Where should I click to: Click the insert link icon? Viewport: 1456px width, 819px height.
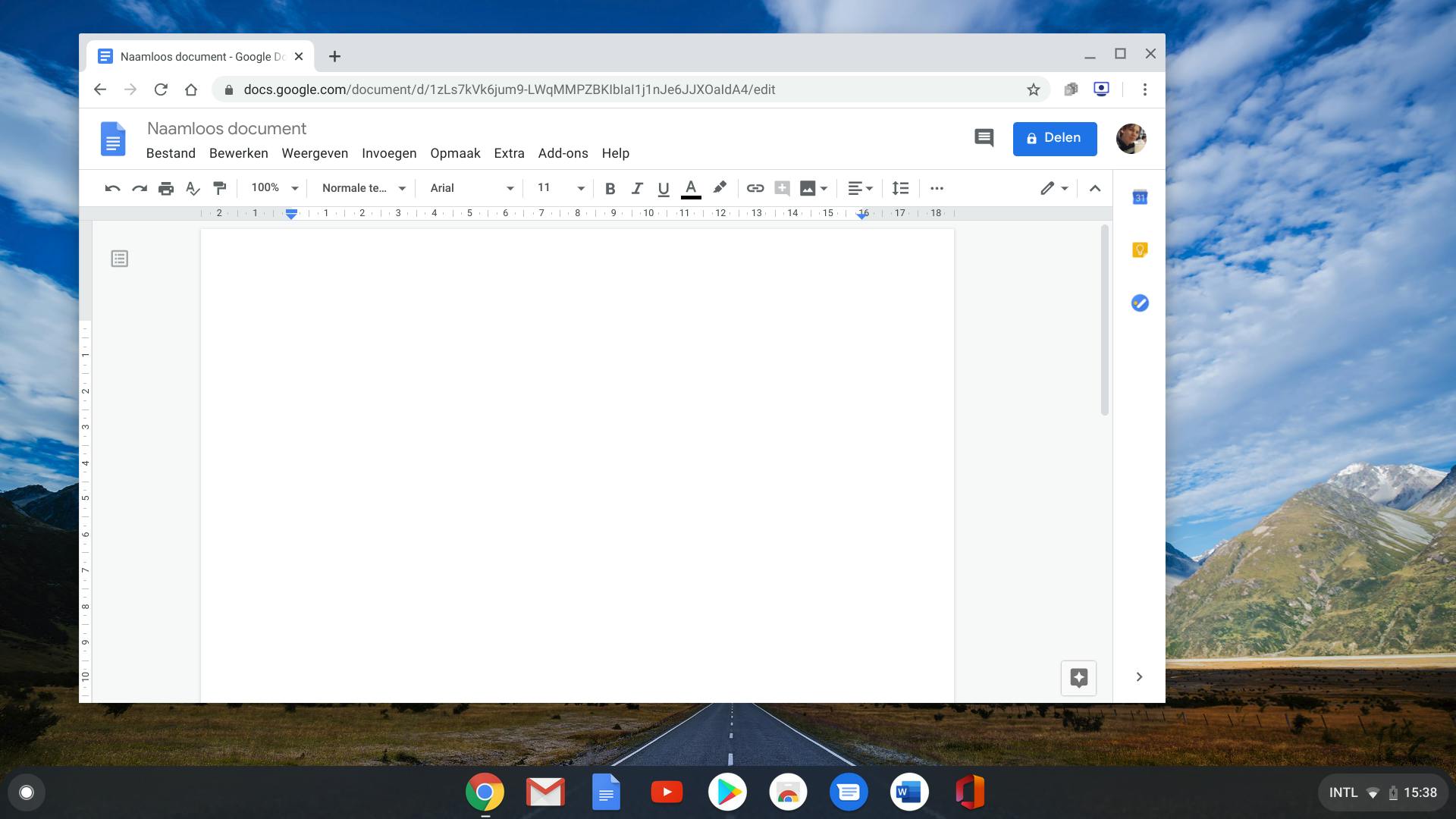pos(755,189)
